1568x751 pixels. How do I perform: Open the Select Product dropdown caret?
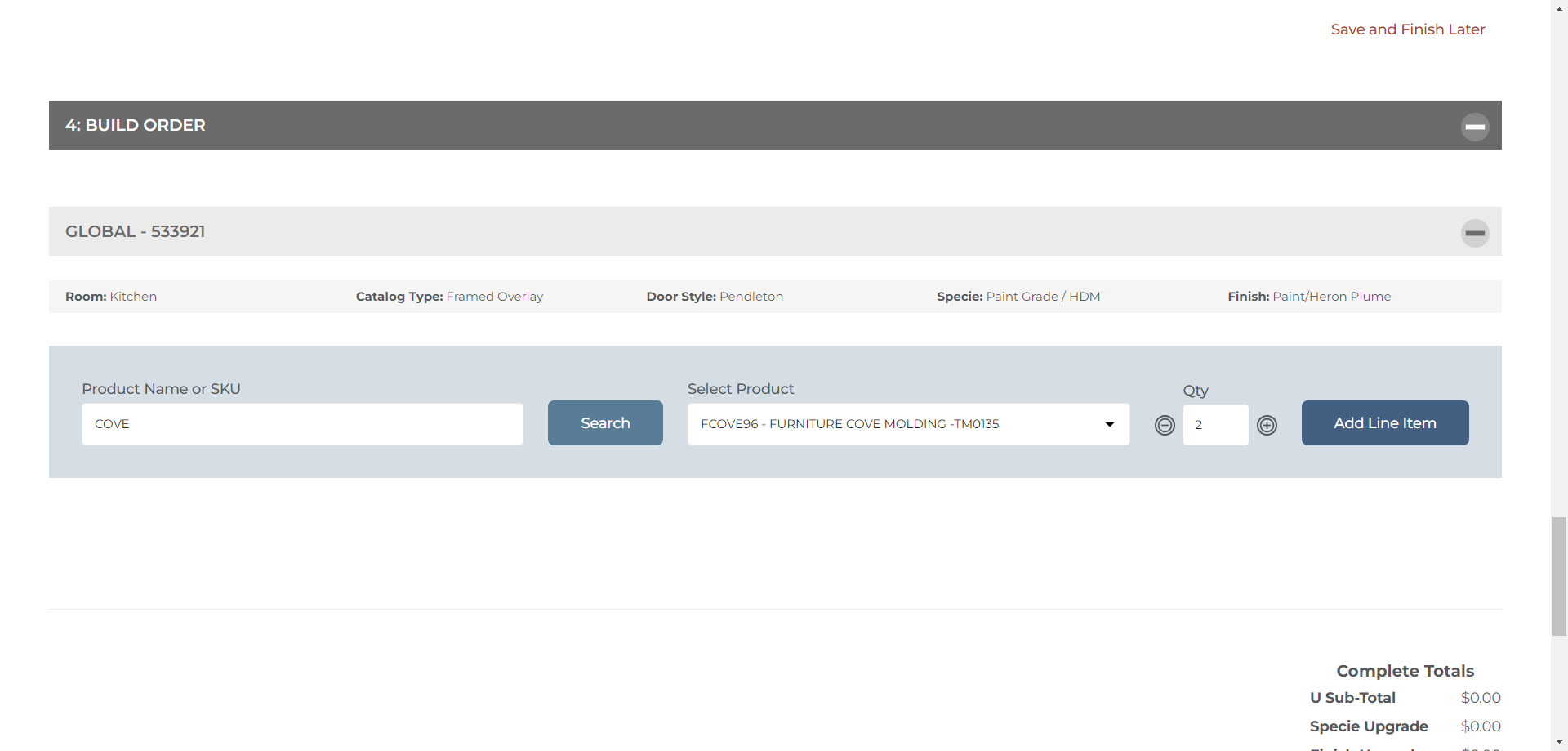[x=1109, y=424]
